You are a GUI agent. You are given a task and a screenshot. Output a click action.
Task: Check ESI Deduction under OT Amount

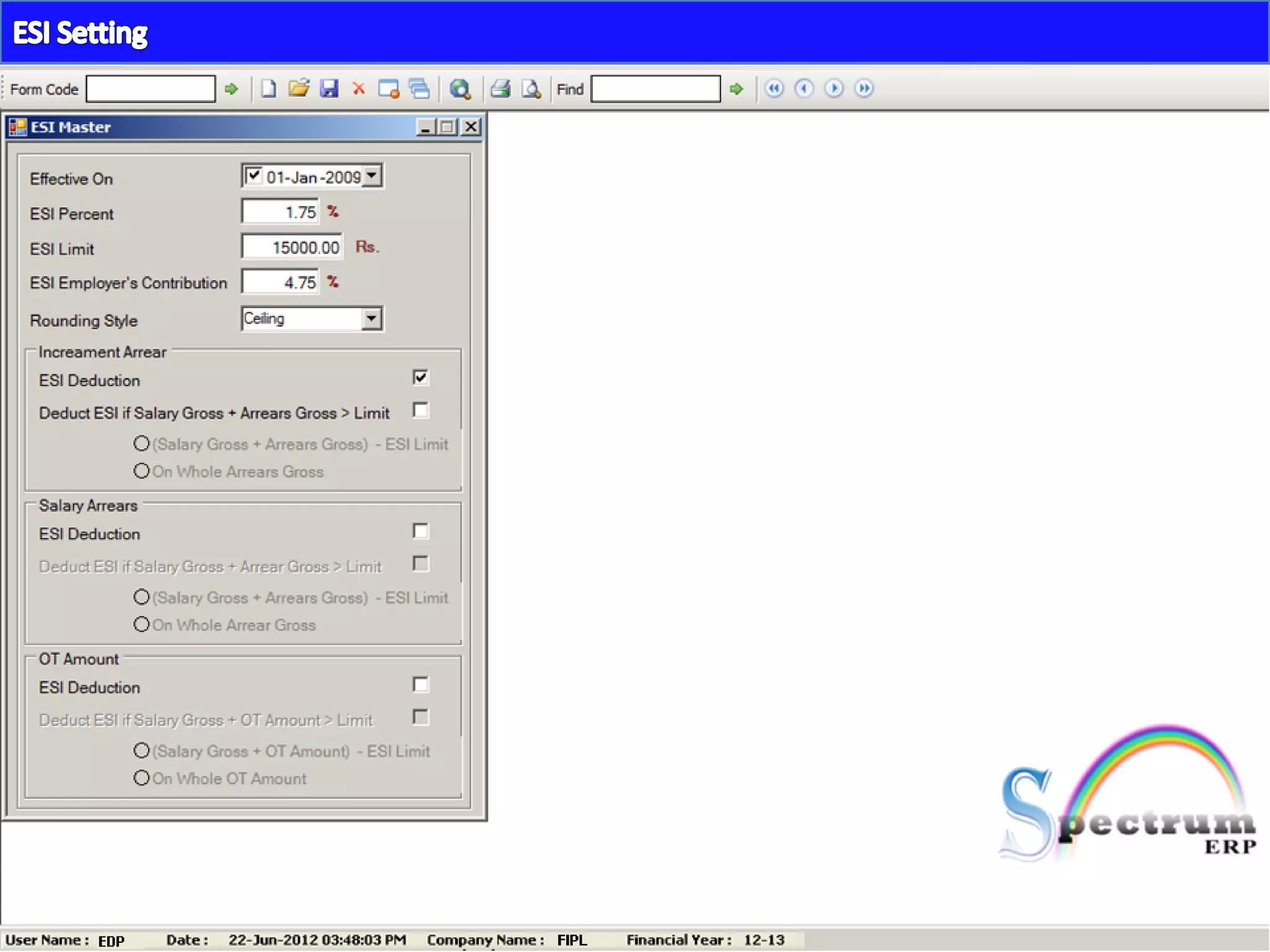[x=420, y=684]
